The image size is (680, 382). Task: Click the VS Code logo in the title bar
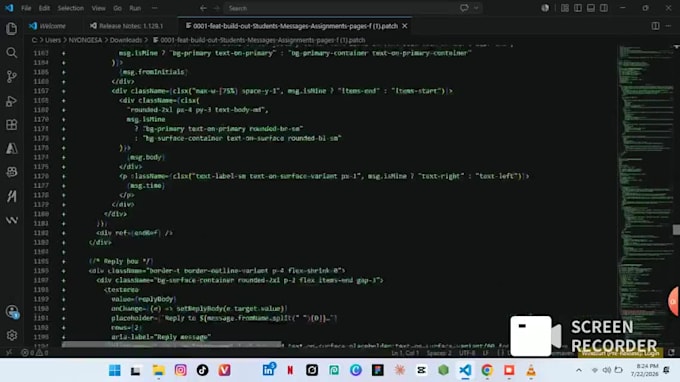(9, 8)
